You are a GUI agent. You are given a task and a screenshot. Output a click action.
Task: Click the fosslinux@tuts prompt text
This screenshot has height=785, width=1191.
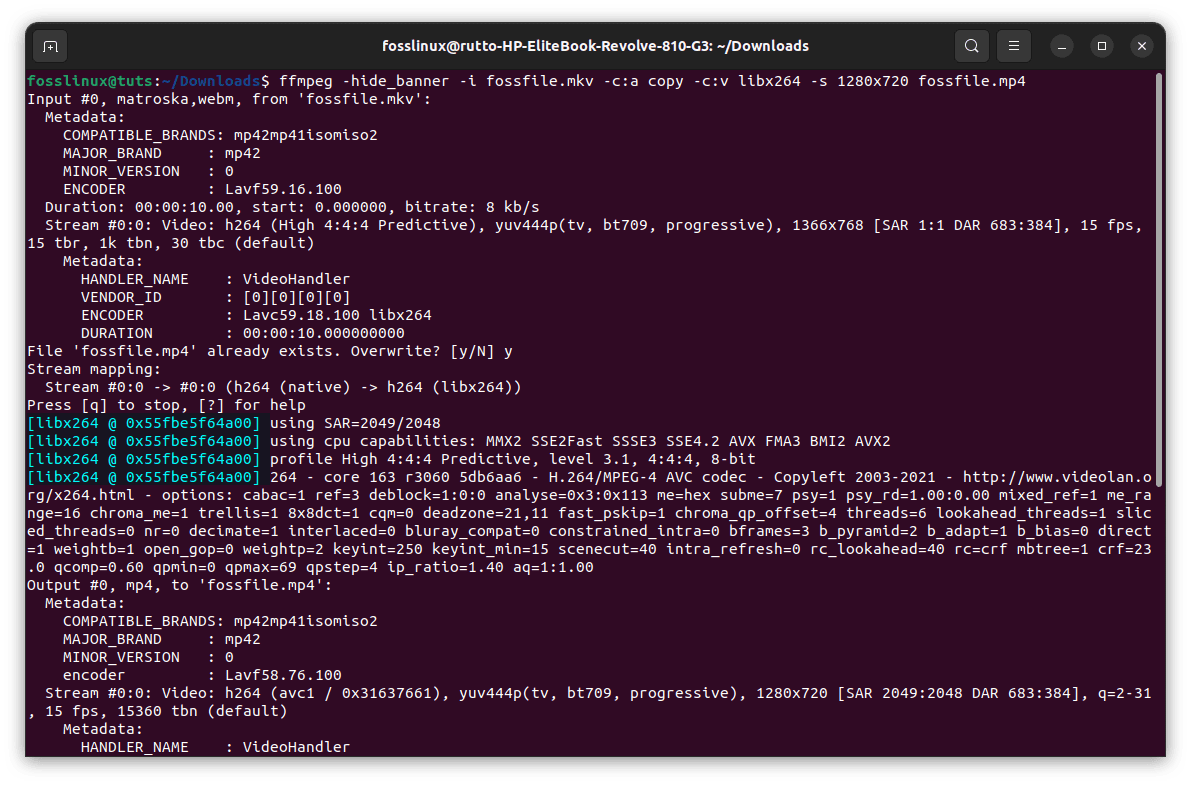coord(90,81)
